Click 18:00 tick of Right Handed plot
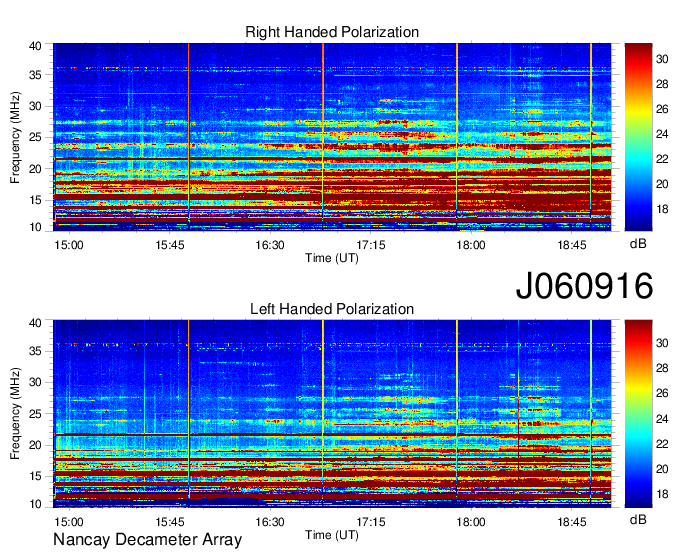This screenshot has width=680, height=552. click(x=471, y=245)
